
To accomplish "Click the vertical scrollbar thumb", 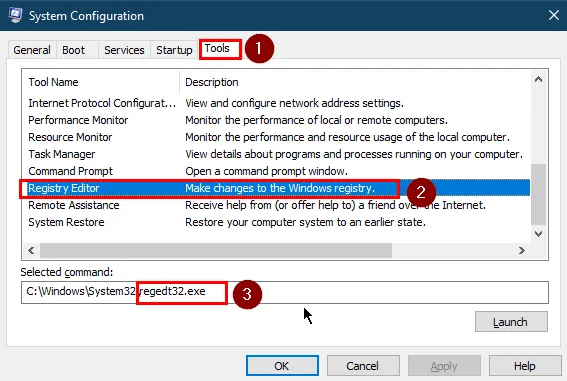I will tap(538, 194).
